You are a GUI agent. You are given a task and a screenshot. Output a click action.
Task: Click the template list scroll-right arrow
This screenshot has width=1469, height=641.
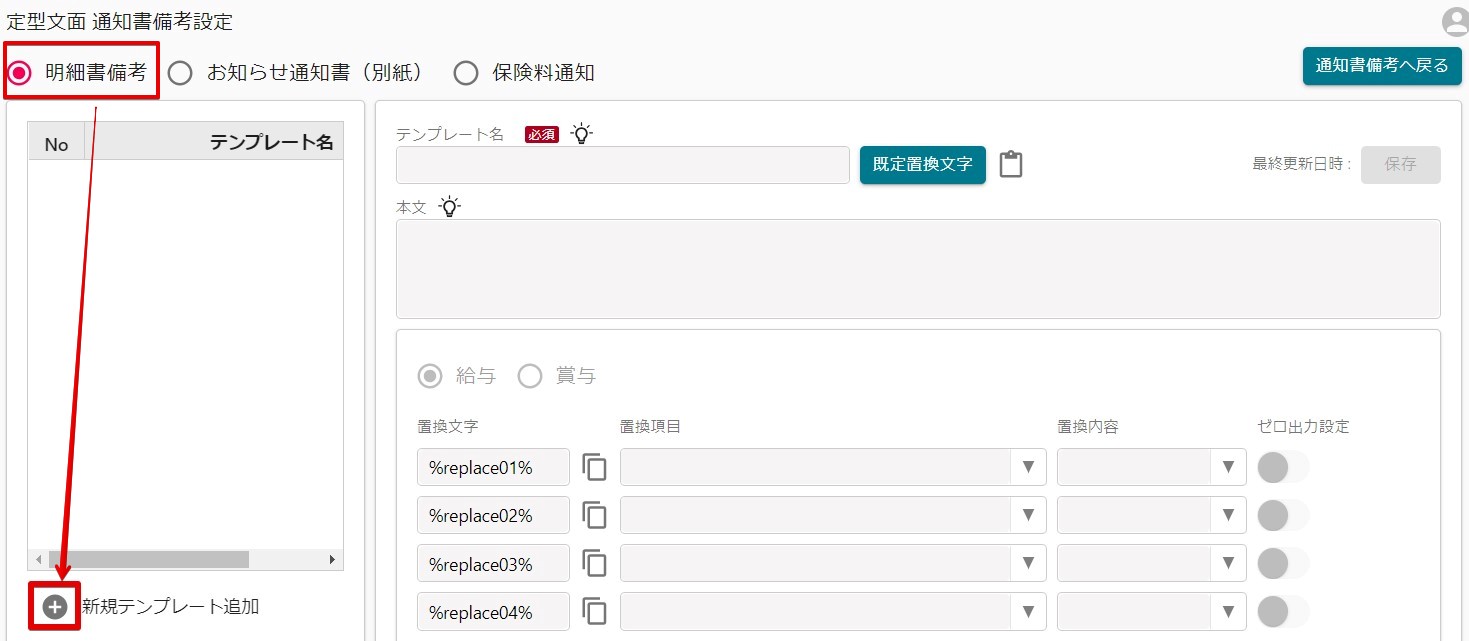pos(333,560)
